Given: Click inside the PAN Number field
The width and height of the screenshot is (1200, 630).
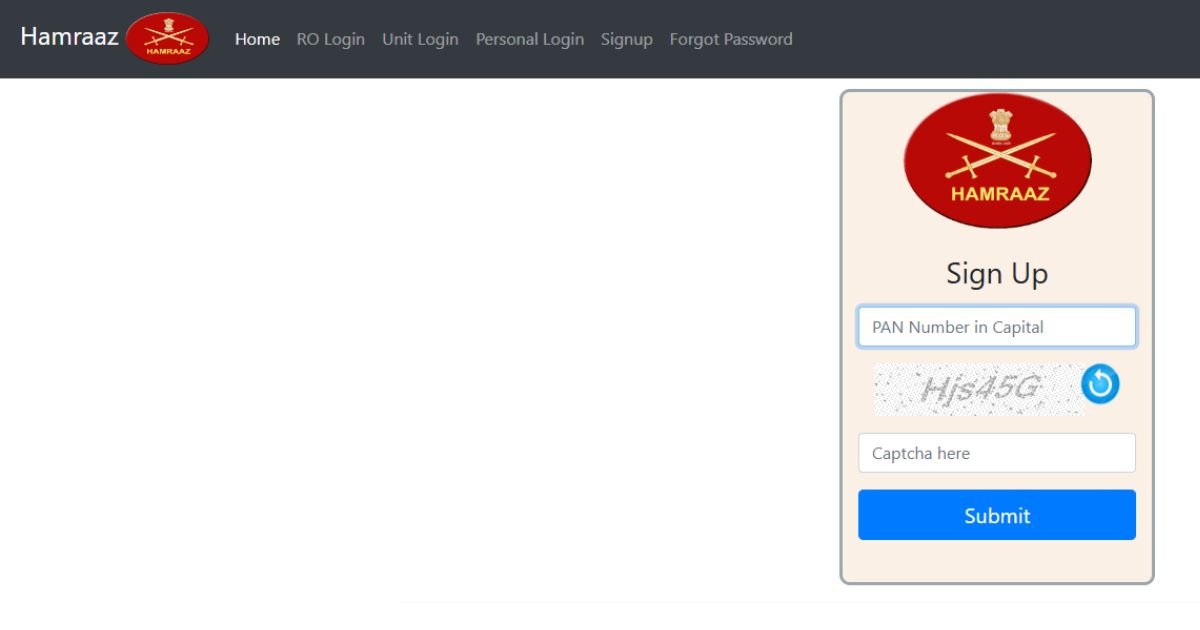Looking at the screenshot, I should pos(997,327).
